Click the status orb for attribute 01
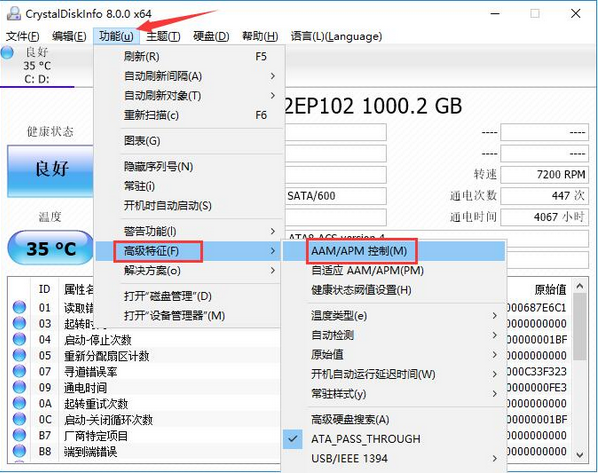 coord(19,307)
